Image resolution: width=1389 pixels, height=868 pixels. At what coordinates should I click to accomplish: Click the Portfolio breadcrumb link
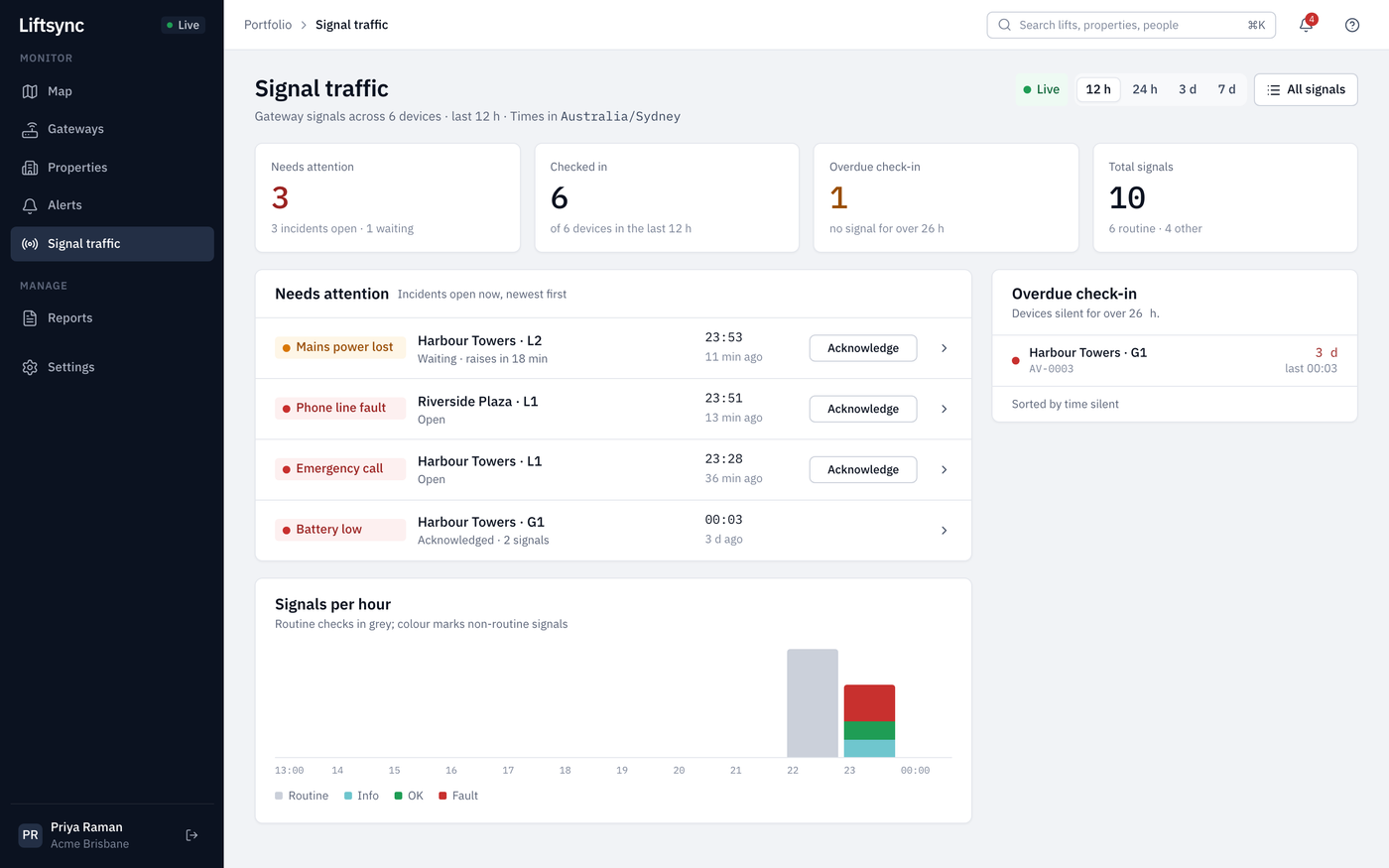tap(268, 25)
